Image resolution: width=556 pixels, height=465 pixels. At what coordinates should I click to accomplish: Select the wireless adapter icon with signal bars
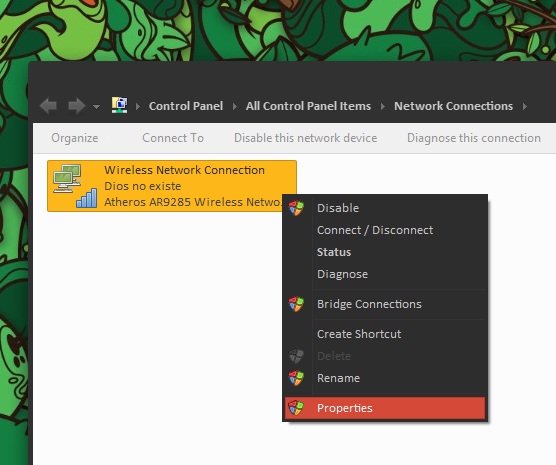[x=75, y=186]
